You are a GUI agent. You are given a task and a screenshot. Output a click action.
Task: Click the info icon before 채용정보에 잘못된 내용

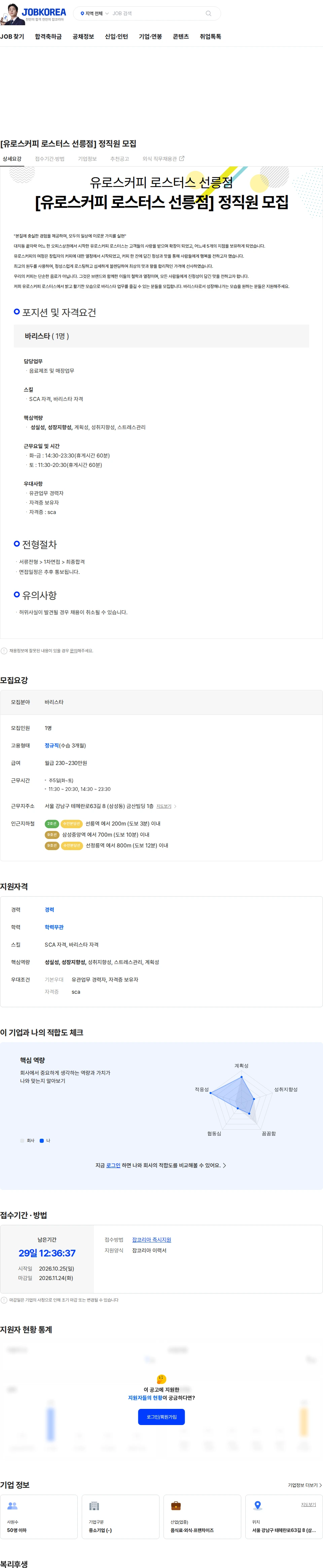click(4, 651)
